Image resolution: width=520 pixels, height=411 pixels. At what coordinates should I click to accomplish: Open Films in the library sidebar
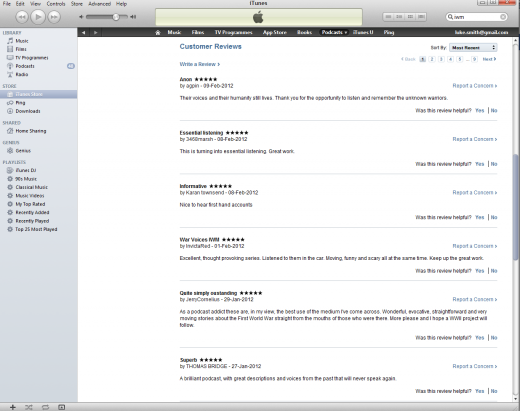(x=21, y=49)
